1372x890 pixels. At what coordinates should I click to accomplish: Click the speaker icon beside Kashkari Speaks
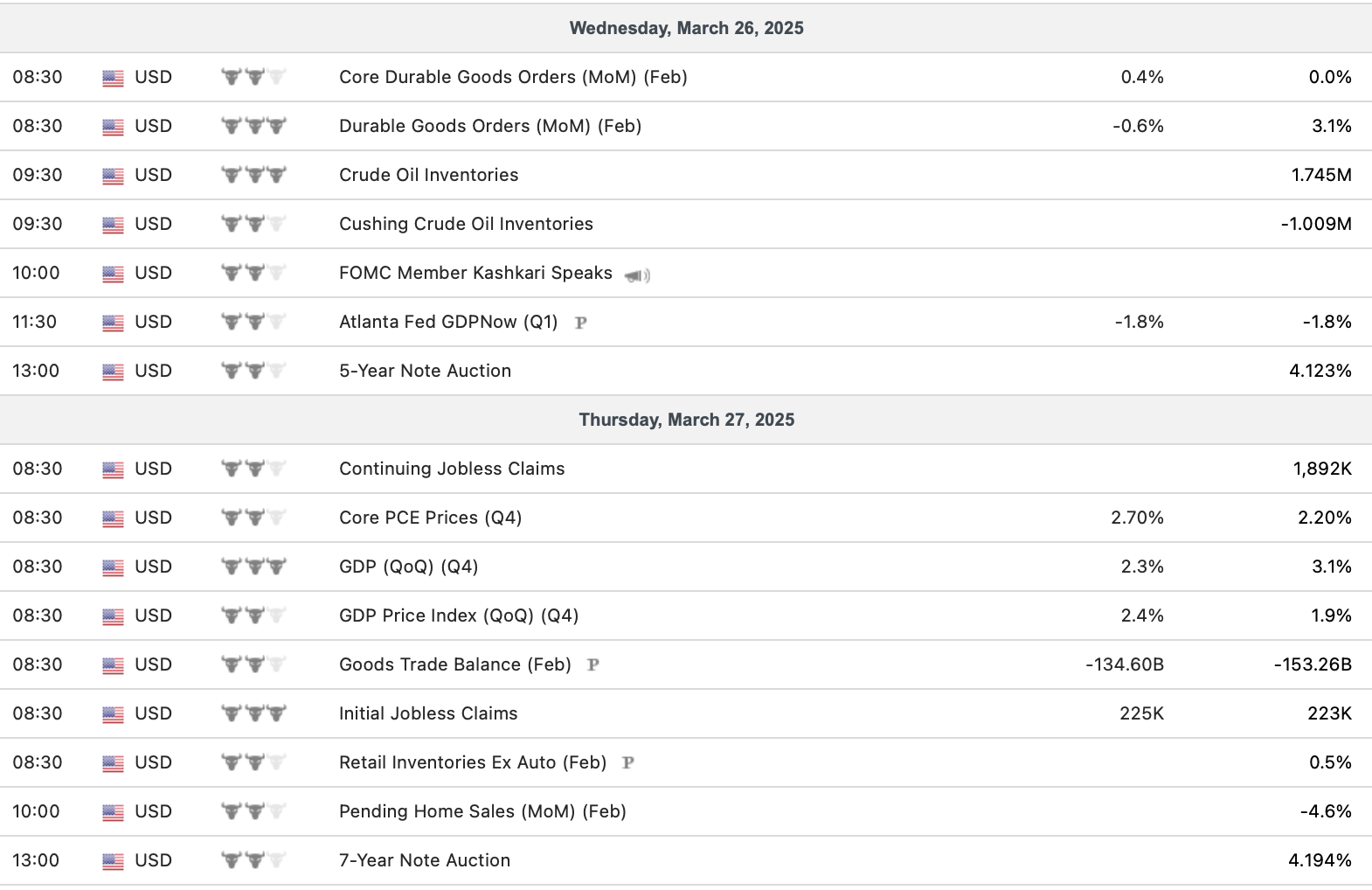637,275
